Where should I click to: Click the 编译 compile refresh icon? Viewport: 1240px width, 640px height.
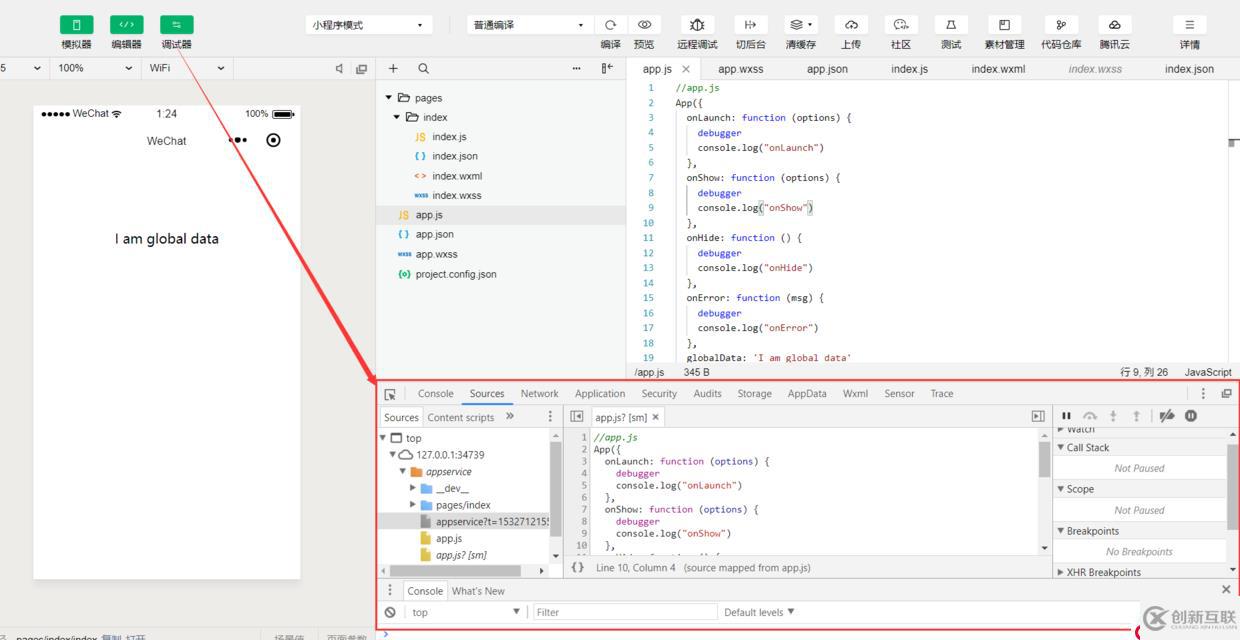click(610, 25)
